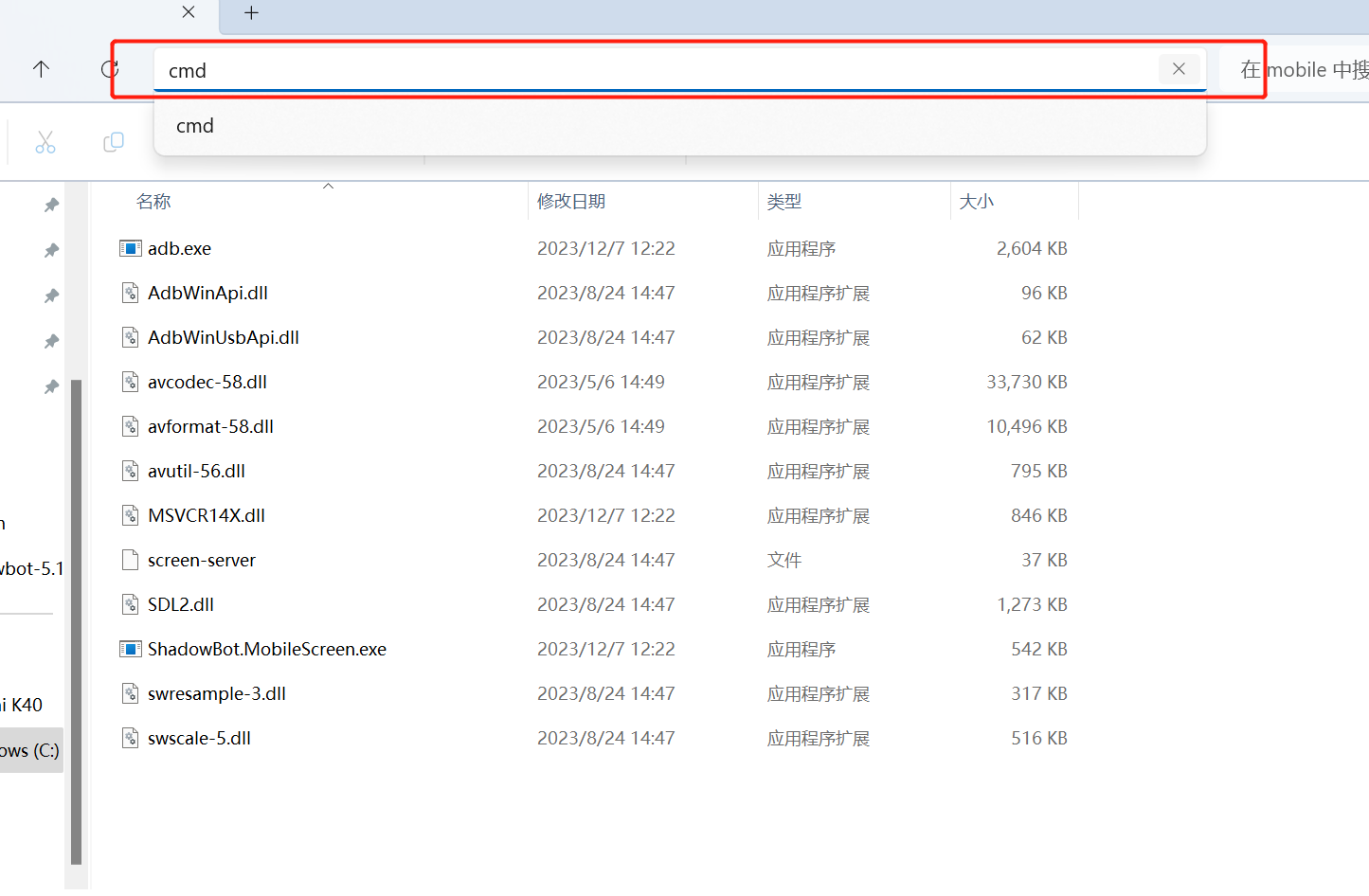Choose the cmd suggestion below address bar
The height and width of the screenshot is (896, 1369).
point(679,126)
